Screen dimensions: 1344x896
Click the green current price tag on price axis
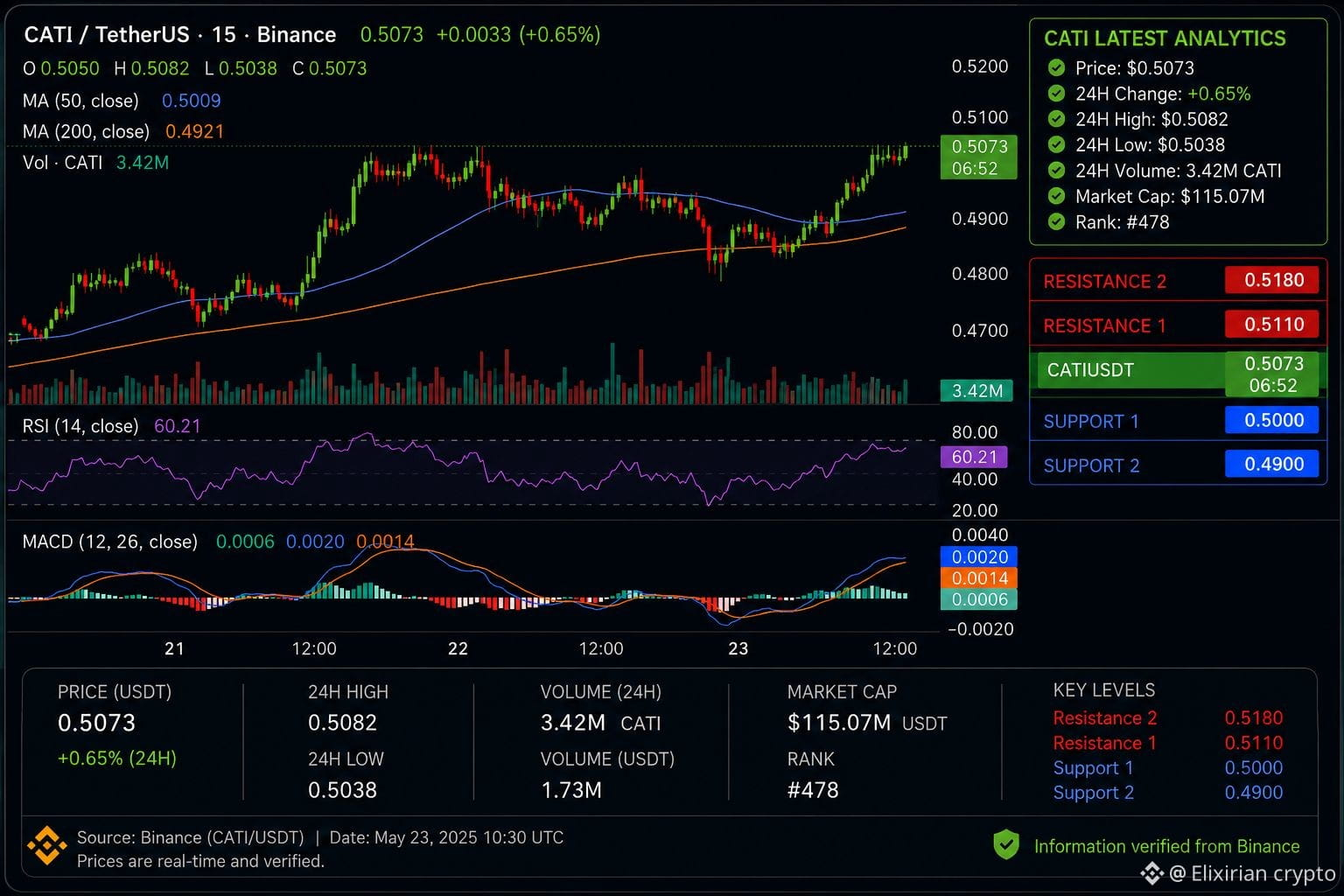pos(979,157)
